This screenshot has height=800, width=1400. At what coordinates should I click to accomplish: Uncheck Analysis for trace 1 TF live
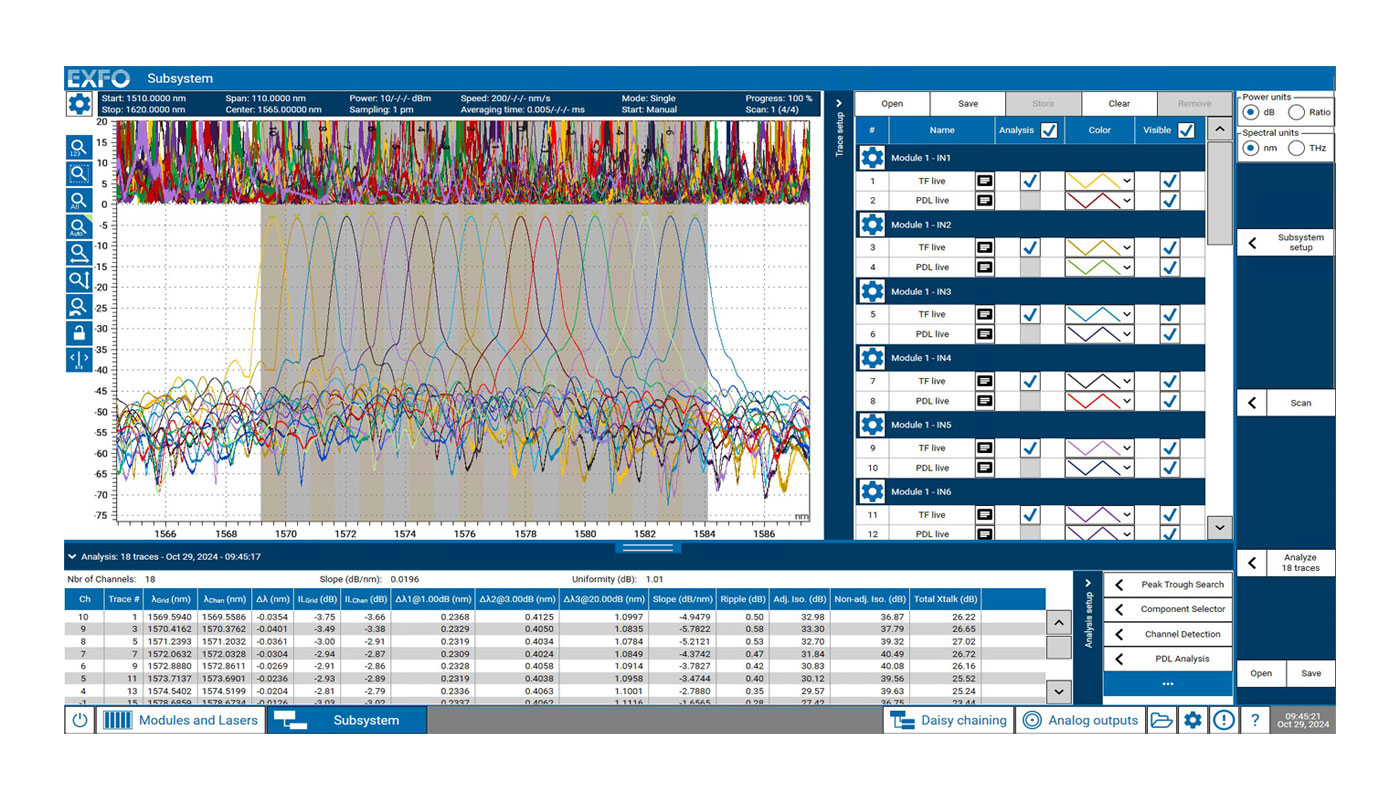(x=1029, y=180)
